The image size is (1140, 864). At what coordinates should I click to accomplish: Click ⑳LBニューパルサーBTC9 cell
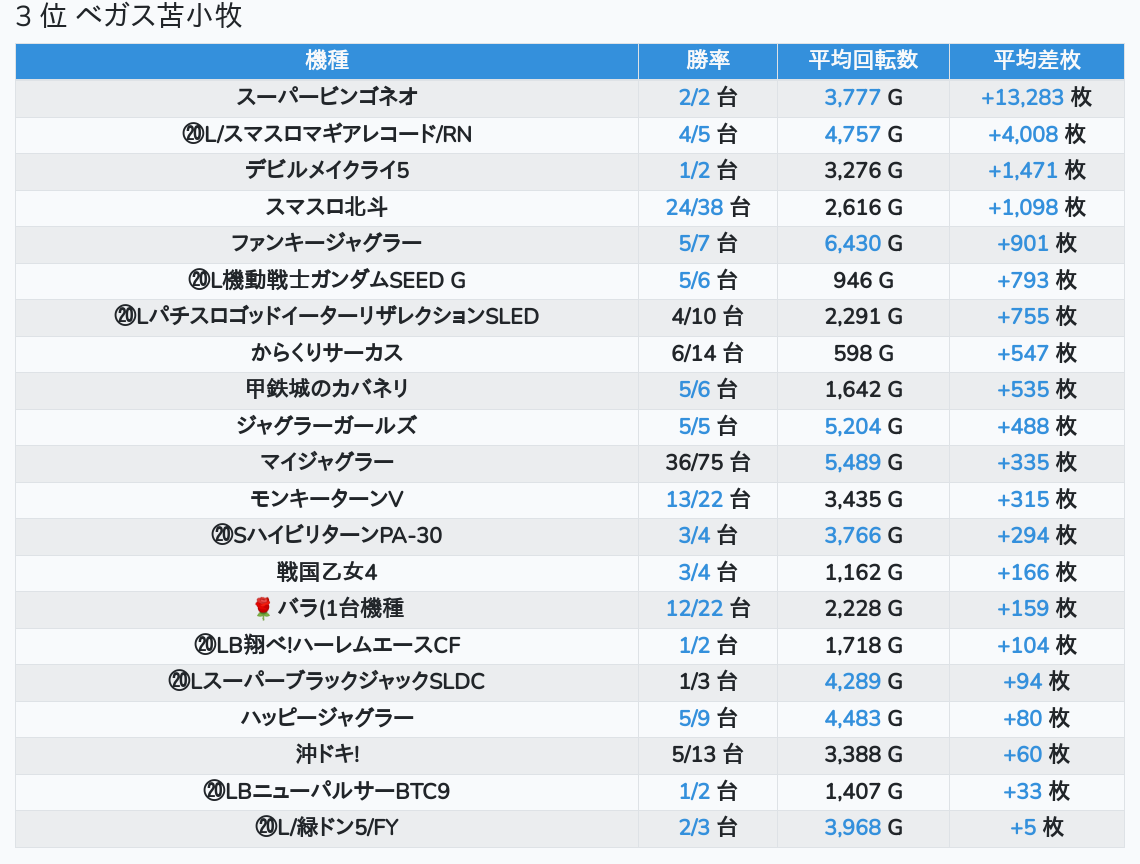pyautogui.click(x=326, y=791)
